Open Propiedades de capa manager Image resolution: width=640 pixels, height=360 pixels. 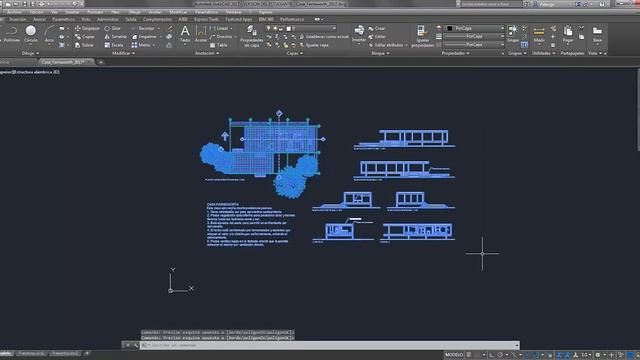point(251,36)
